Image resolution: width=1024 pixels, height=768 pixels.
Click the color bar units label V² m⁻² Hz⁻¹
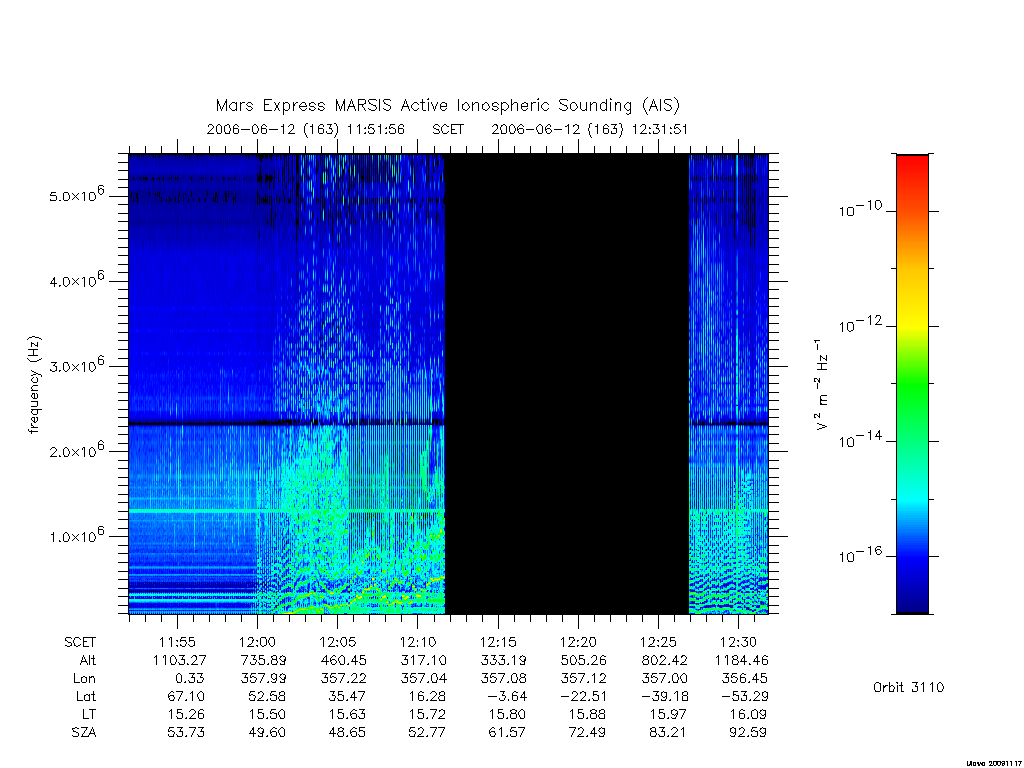click(821, 385)
